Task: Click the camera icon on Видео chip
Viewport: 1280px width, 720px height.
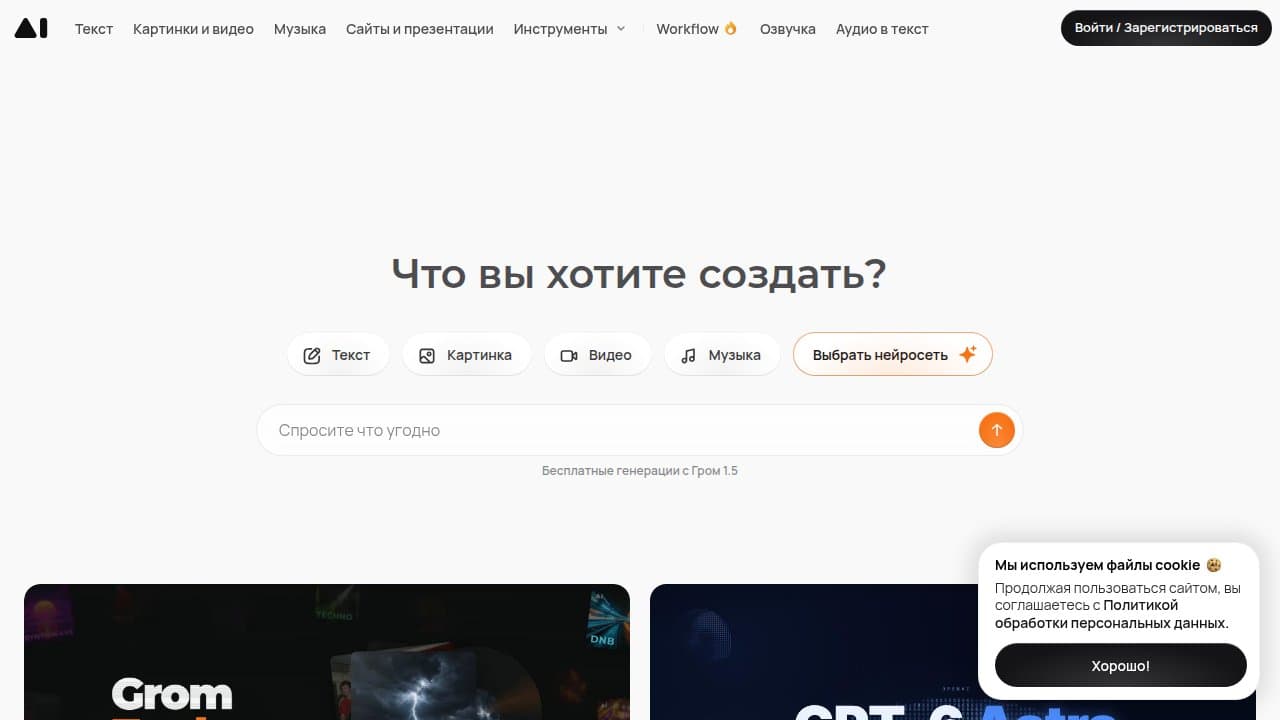Action: (569, 355)
